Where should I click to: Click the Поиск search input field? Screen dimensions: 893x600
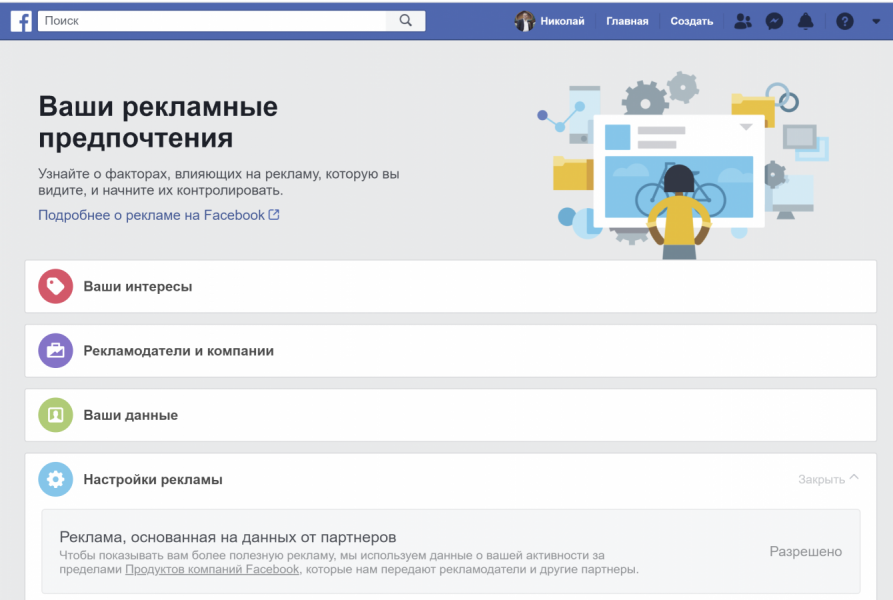tap(212, 21)
